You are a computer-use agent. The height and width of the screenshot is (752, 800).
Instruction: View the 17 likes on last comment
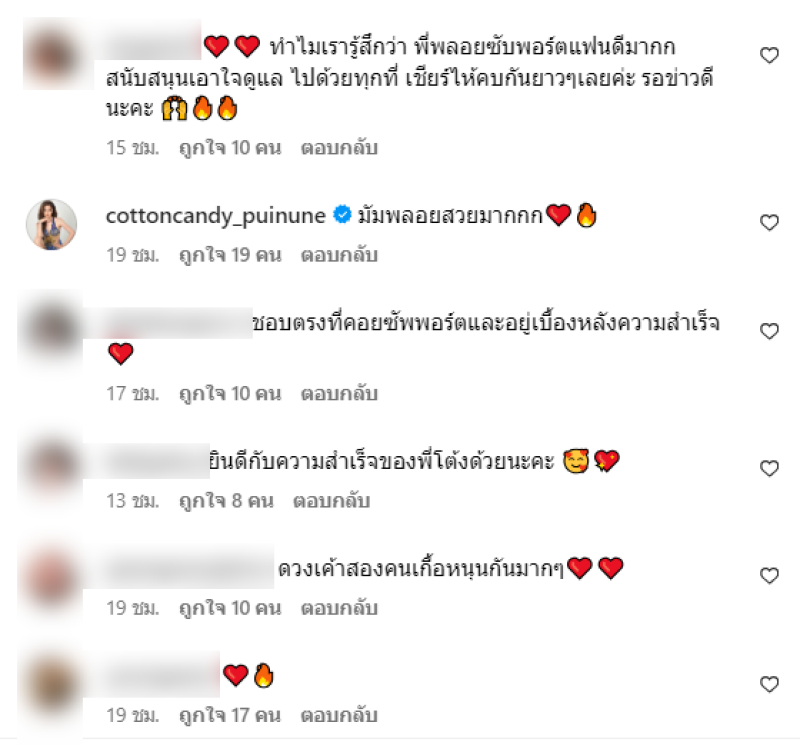(x=230, y=715)
